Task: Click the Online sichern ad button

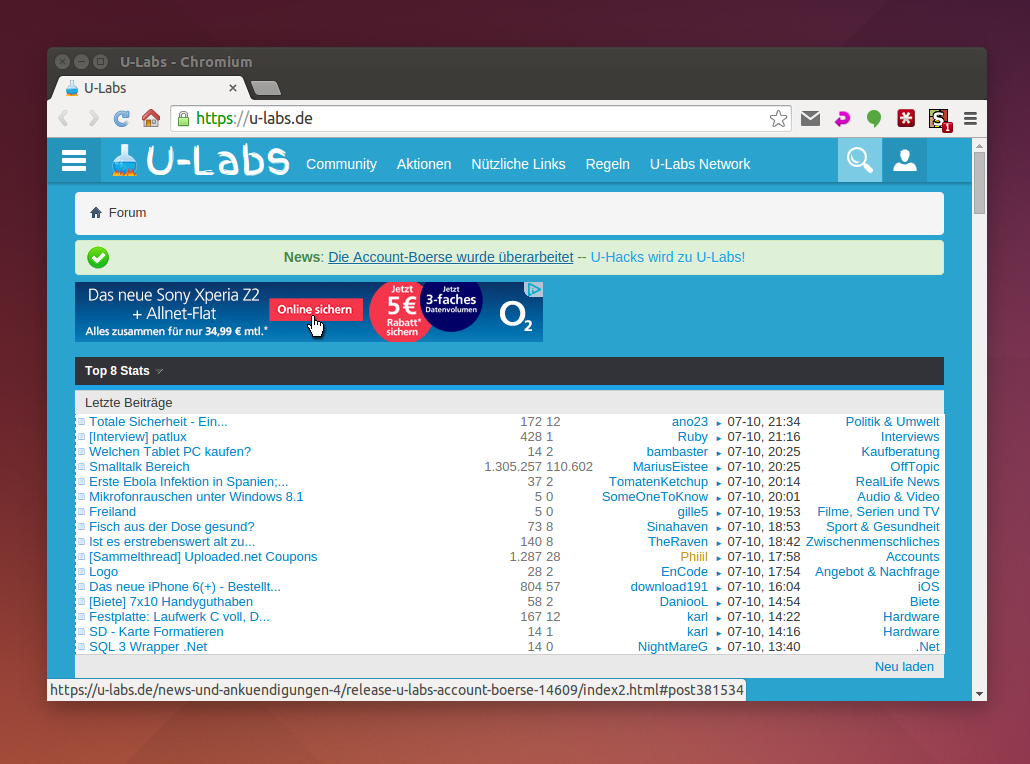Action: [315, 310]
